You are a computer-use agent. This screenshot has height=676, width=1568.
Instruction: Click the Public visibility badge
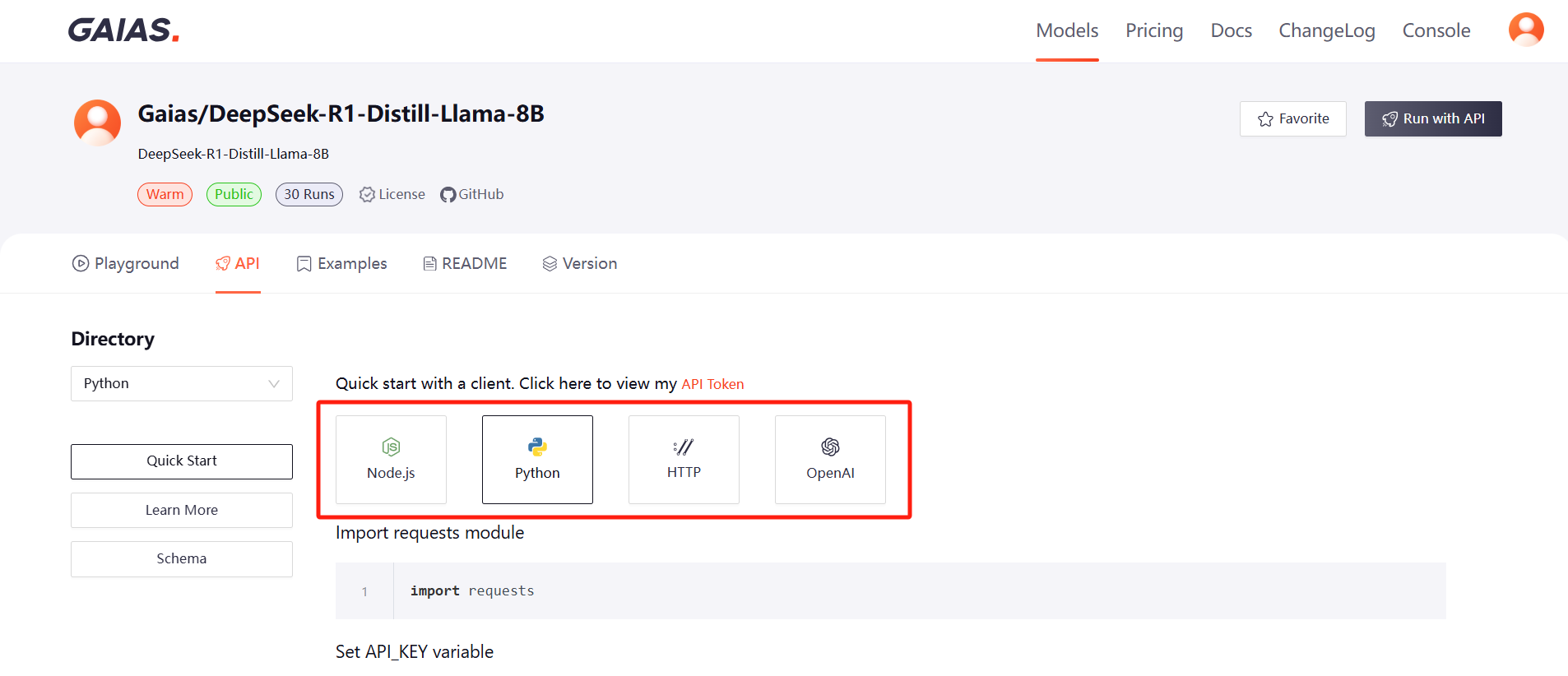point(234,194)
